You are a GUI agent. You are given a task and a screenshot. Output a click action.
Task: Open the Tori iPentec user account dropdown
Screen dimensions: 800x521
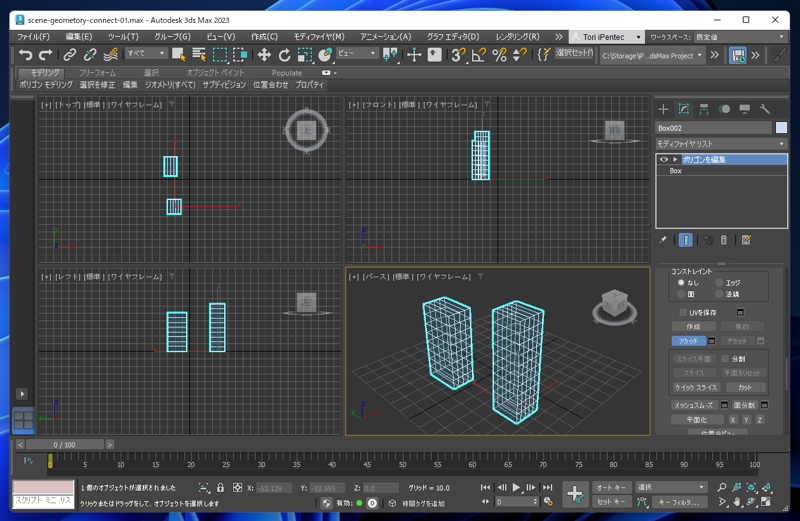click(606, 37)
